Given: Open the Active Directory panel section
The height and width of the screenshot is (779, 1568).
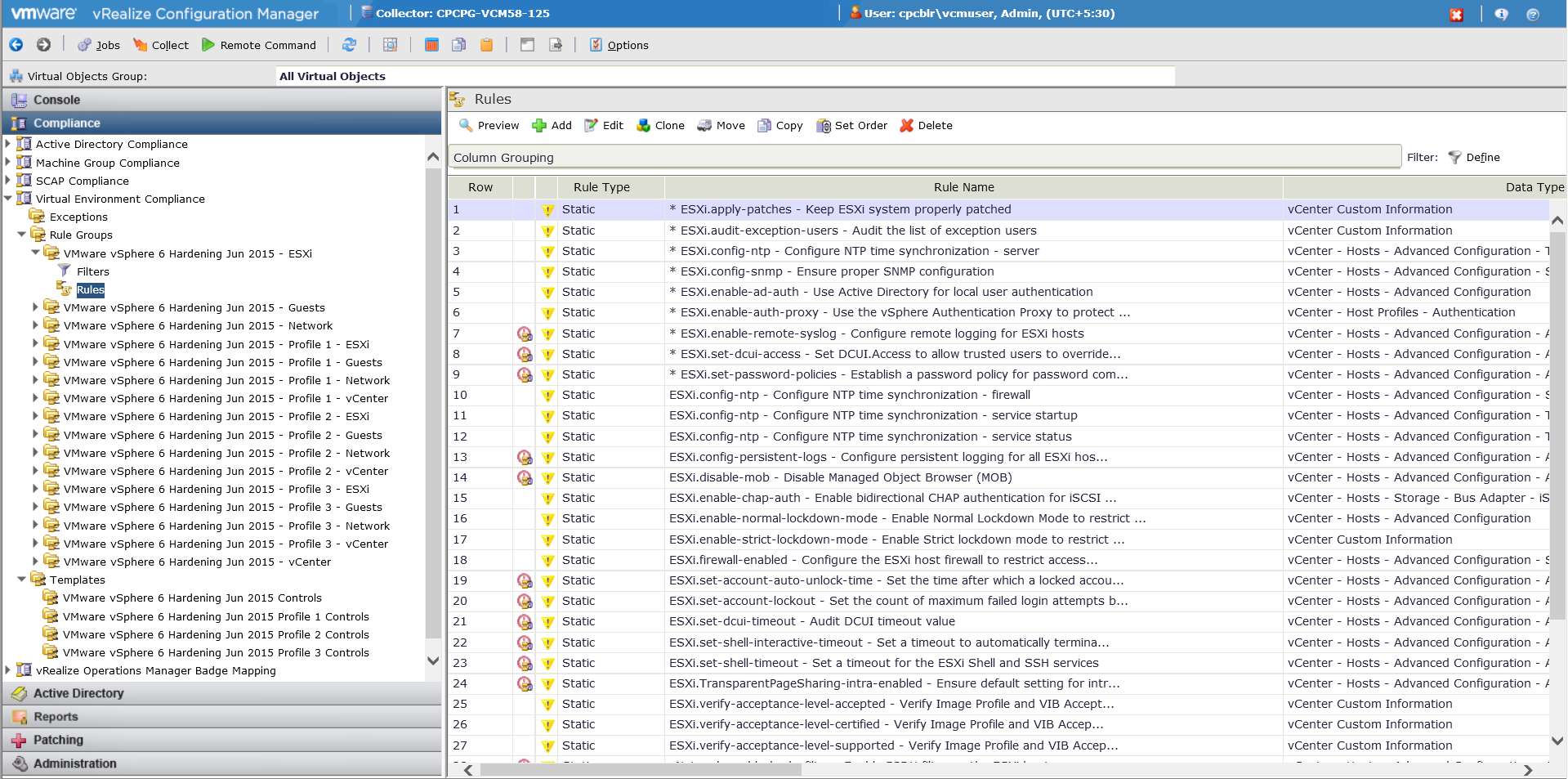Looking at the screenshot, I should 222,693.
